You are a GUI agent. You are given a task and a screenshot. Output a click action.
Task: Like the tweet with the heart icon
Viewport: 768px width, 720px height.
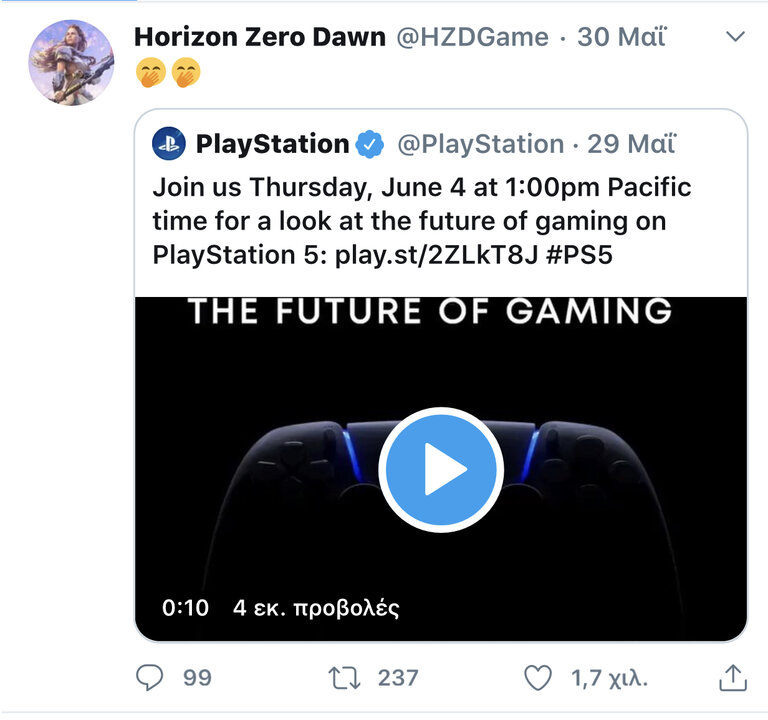538,678
